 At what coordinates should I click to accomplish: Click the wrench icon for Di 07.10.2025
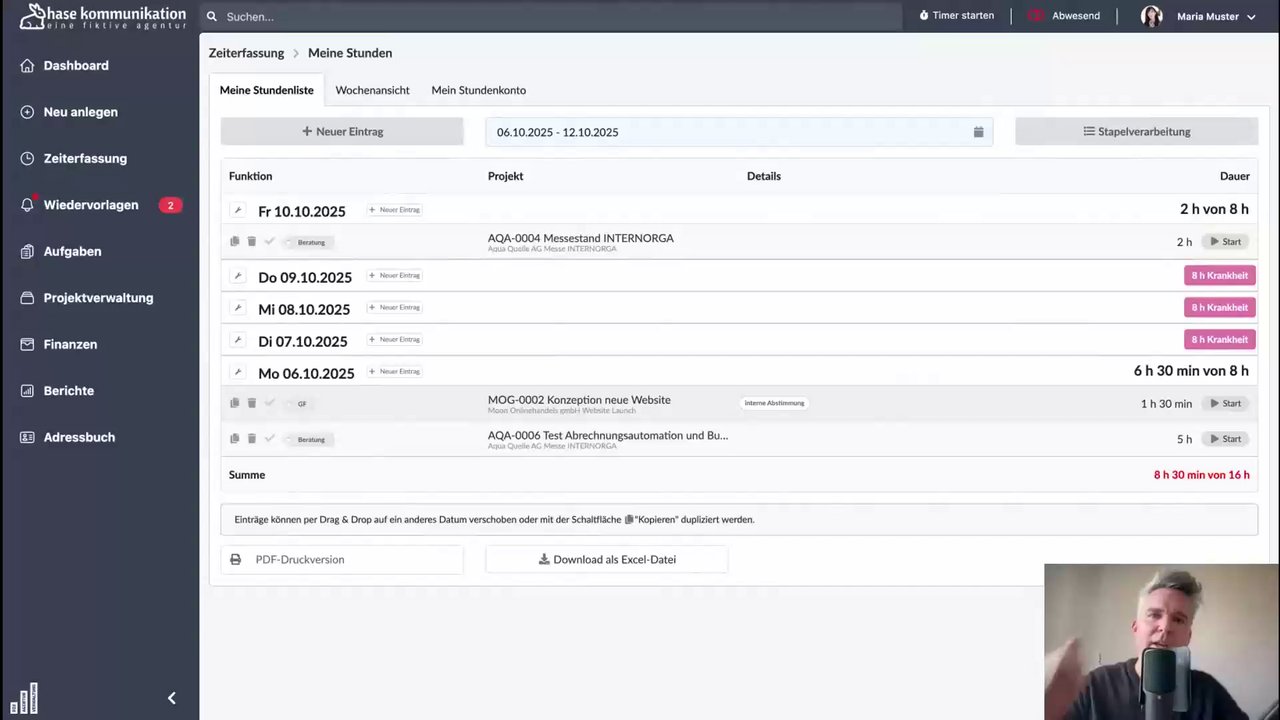237,340
